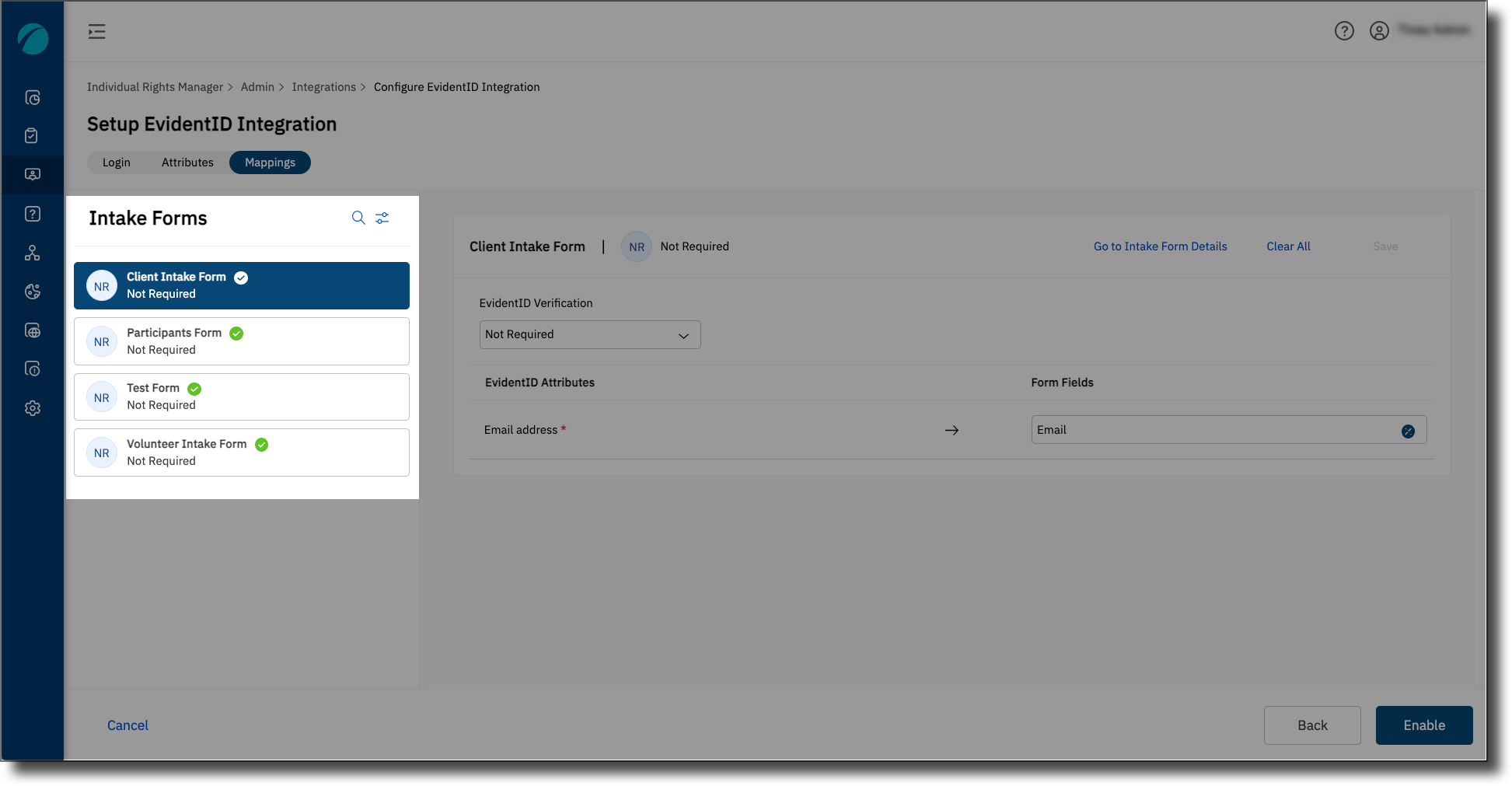The width and height of the screenshot is (1512, 786).
Task: Select the clipboard tasks icon in sidebar
Action: point(32,135)
